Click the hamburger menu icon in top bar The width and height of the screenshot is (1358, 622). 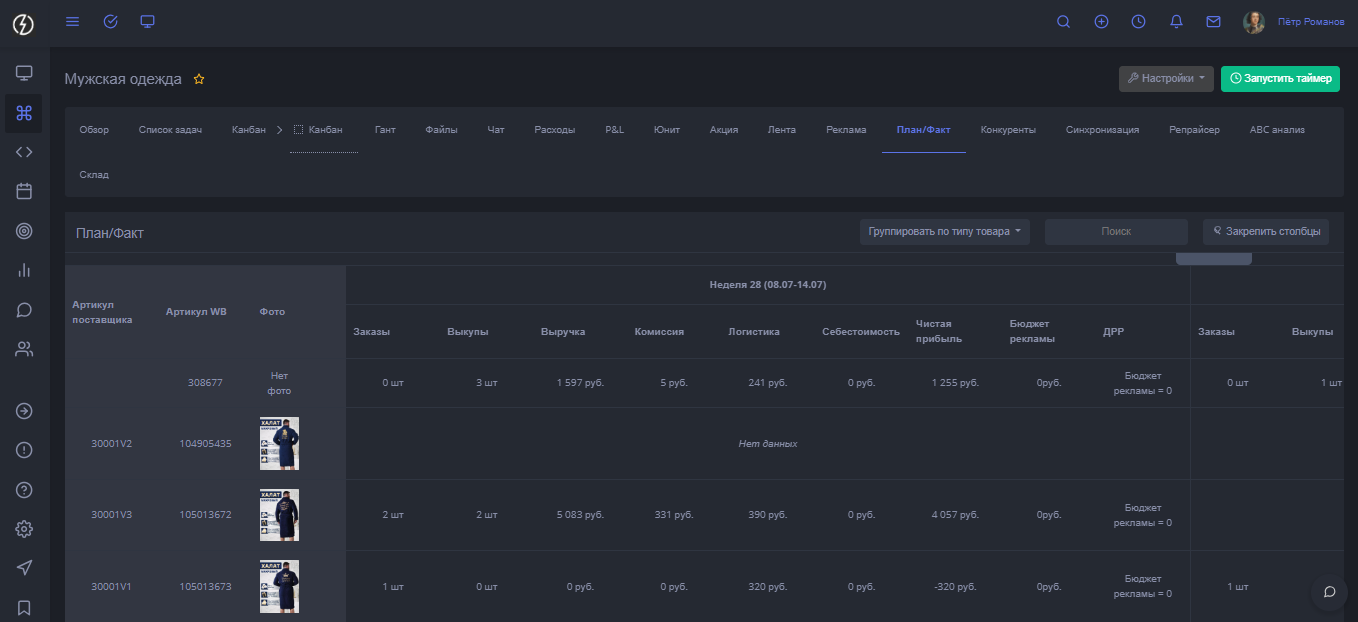(x=72, y=22)
